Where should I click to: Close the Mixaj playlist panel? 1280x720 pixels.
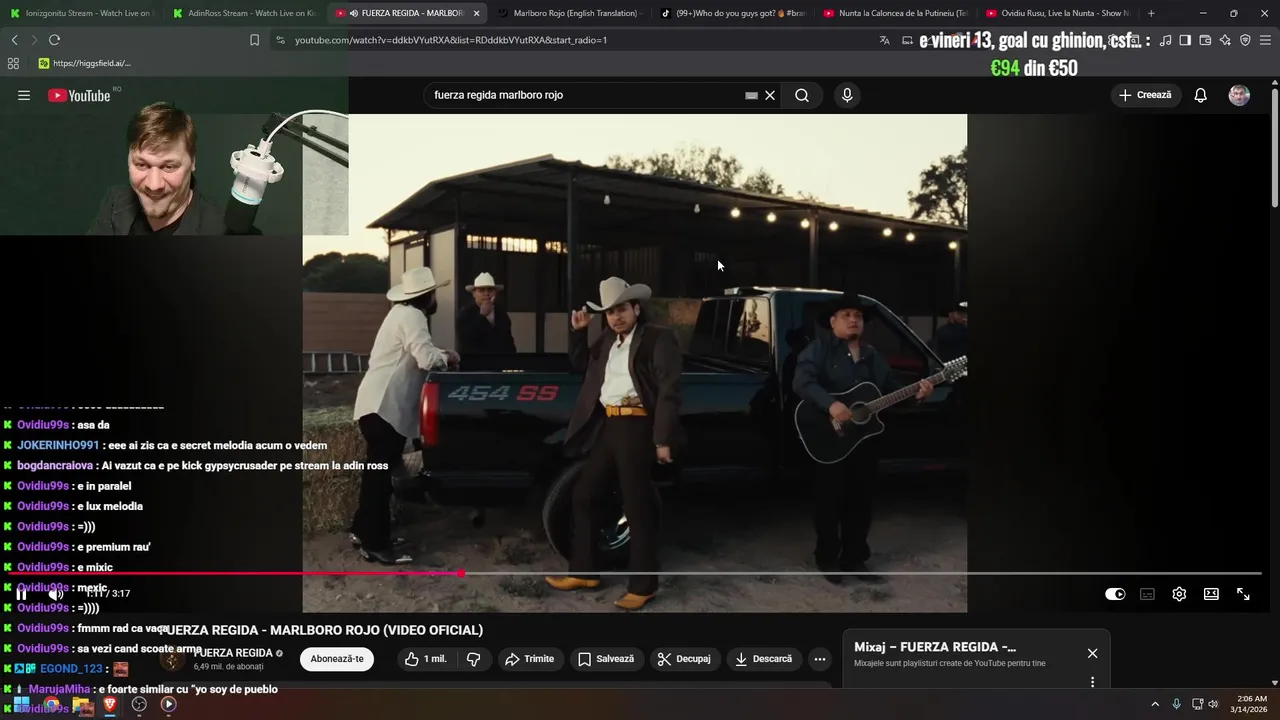pos(1092,653)
